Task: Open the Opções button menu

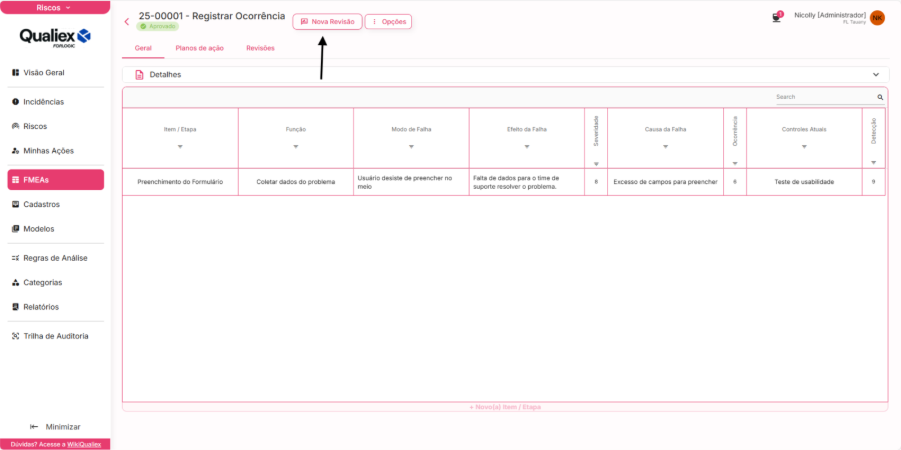Action: point(388,21)
